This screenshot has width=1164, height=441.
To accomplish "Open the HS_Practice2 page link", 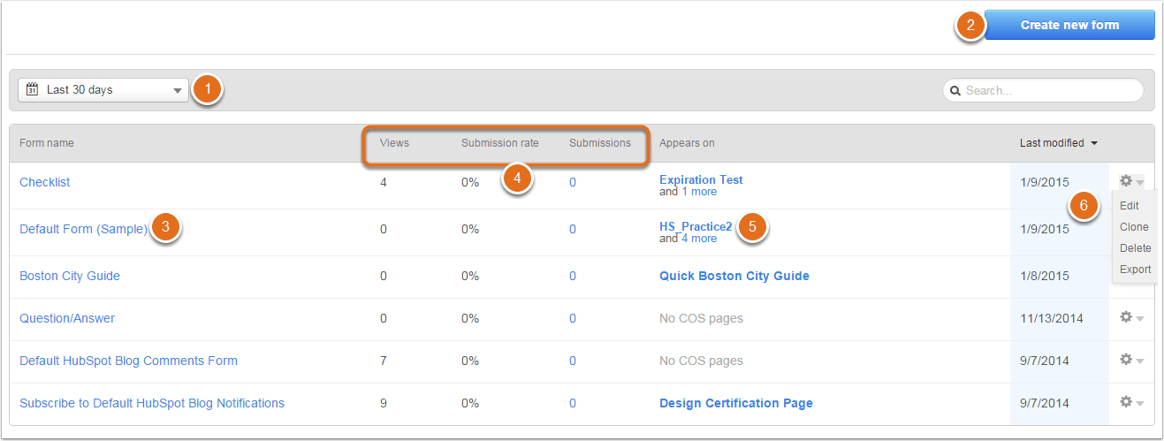I will pos(696,226).
